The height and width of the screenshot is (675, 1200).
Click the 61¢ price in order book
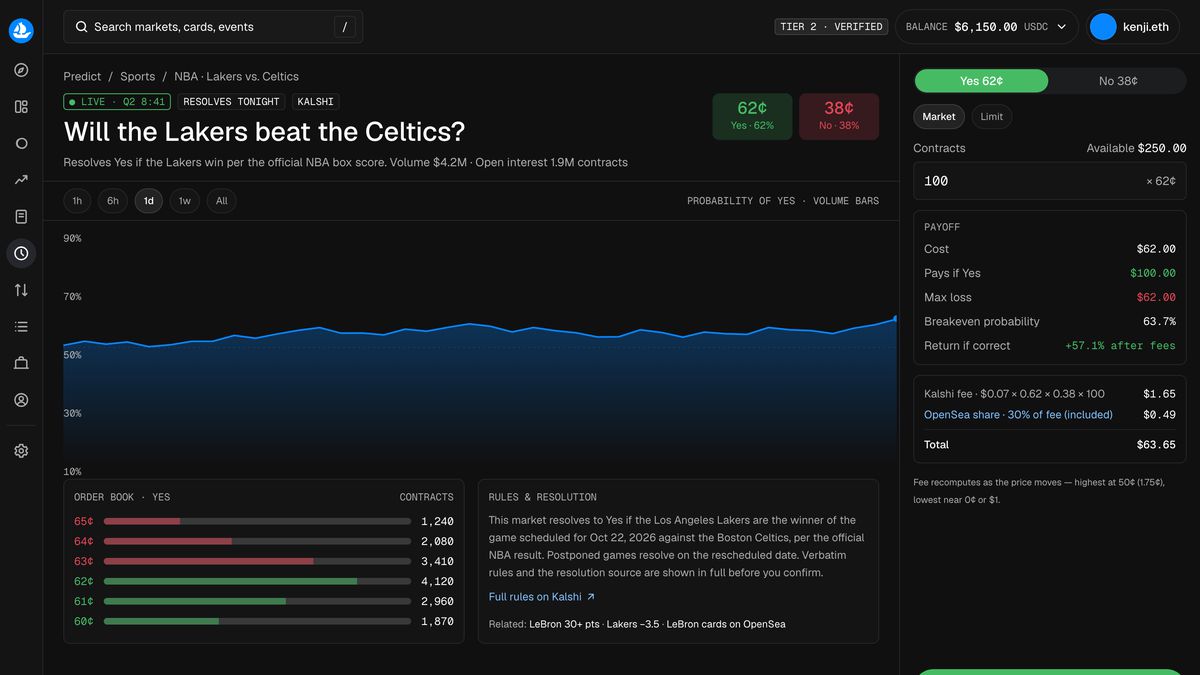click(x=84, y=601)
